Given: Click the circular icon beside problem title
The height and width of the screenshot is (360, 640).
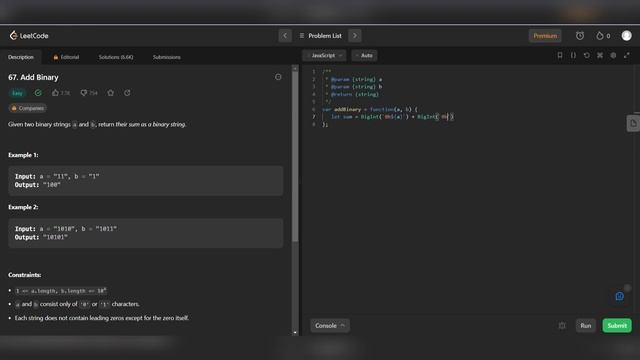Looking at the screenshot, I should point(278,77).
